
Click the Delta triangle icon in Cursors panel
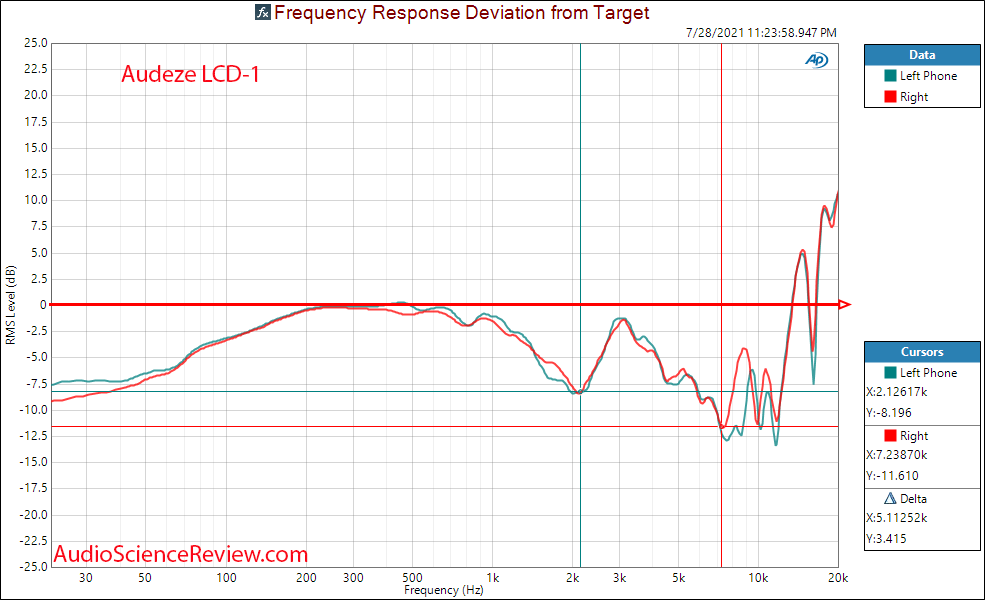click(x=890, y=498)
